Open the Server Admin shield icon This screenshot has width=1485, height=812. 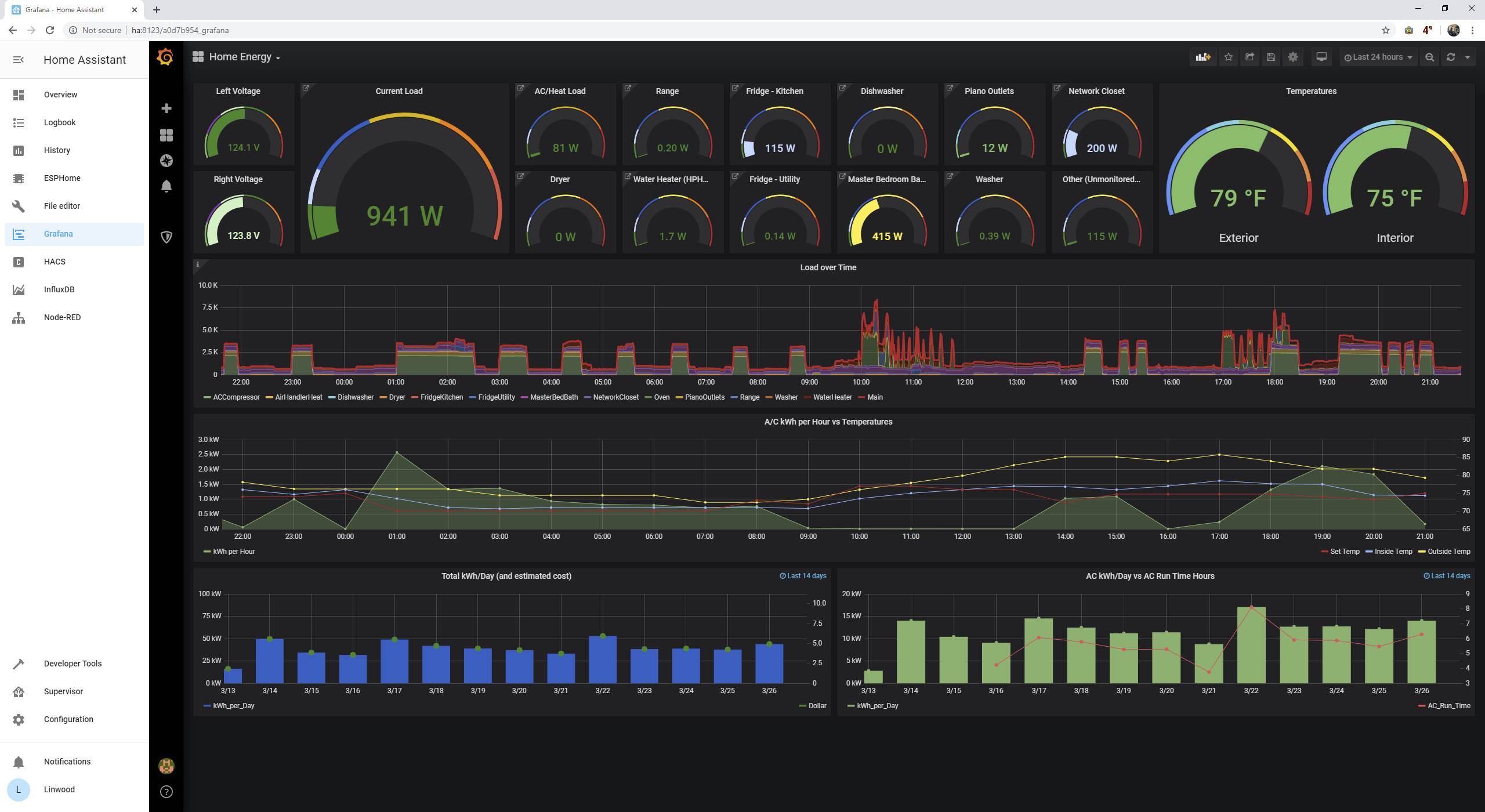[166, 237]
